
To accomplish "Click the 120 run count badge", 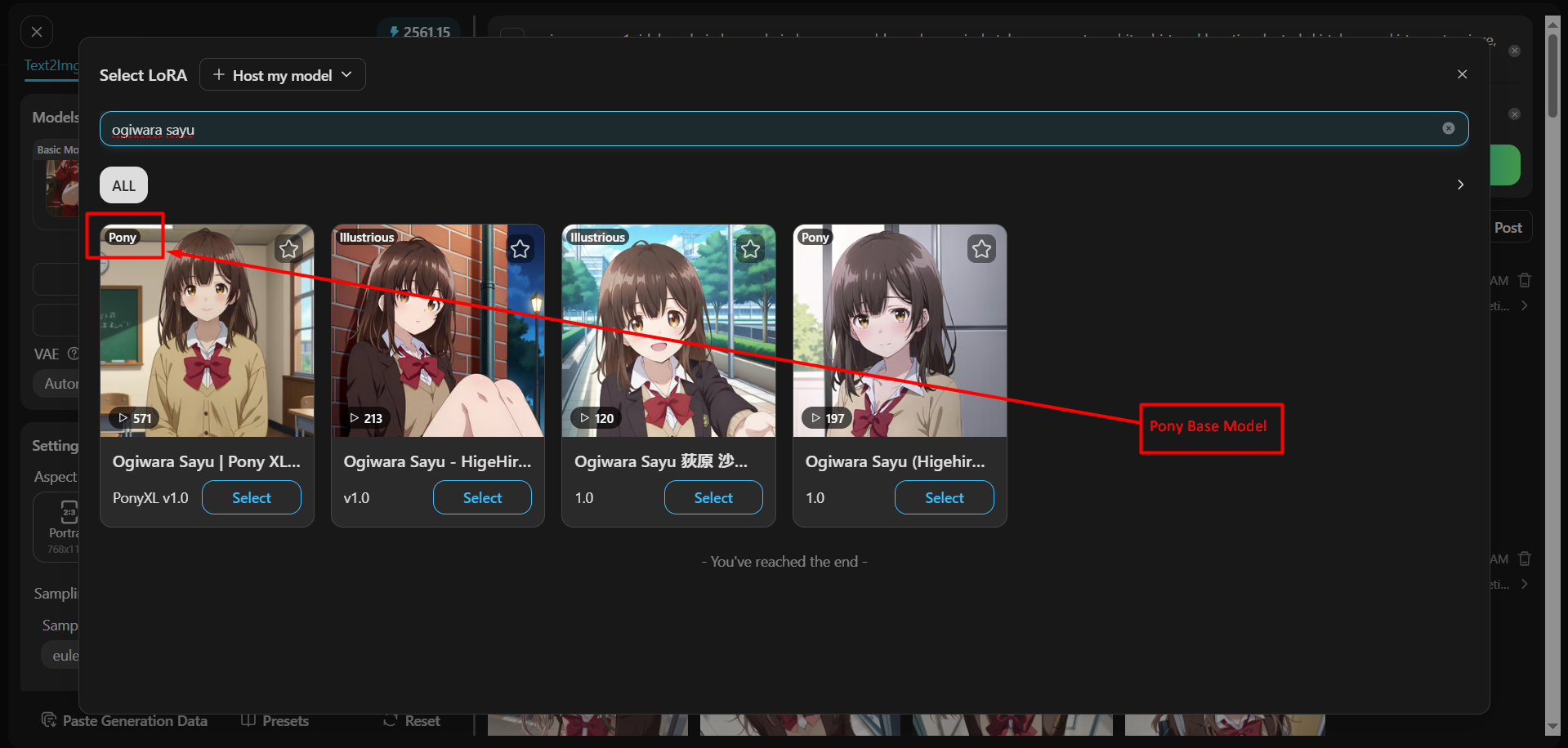I will pyautogui.click(x=596, y=418).
